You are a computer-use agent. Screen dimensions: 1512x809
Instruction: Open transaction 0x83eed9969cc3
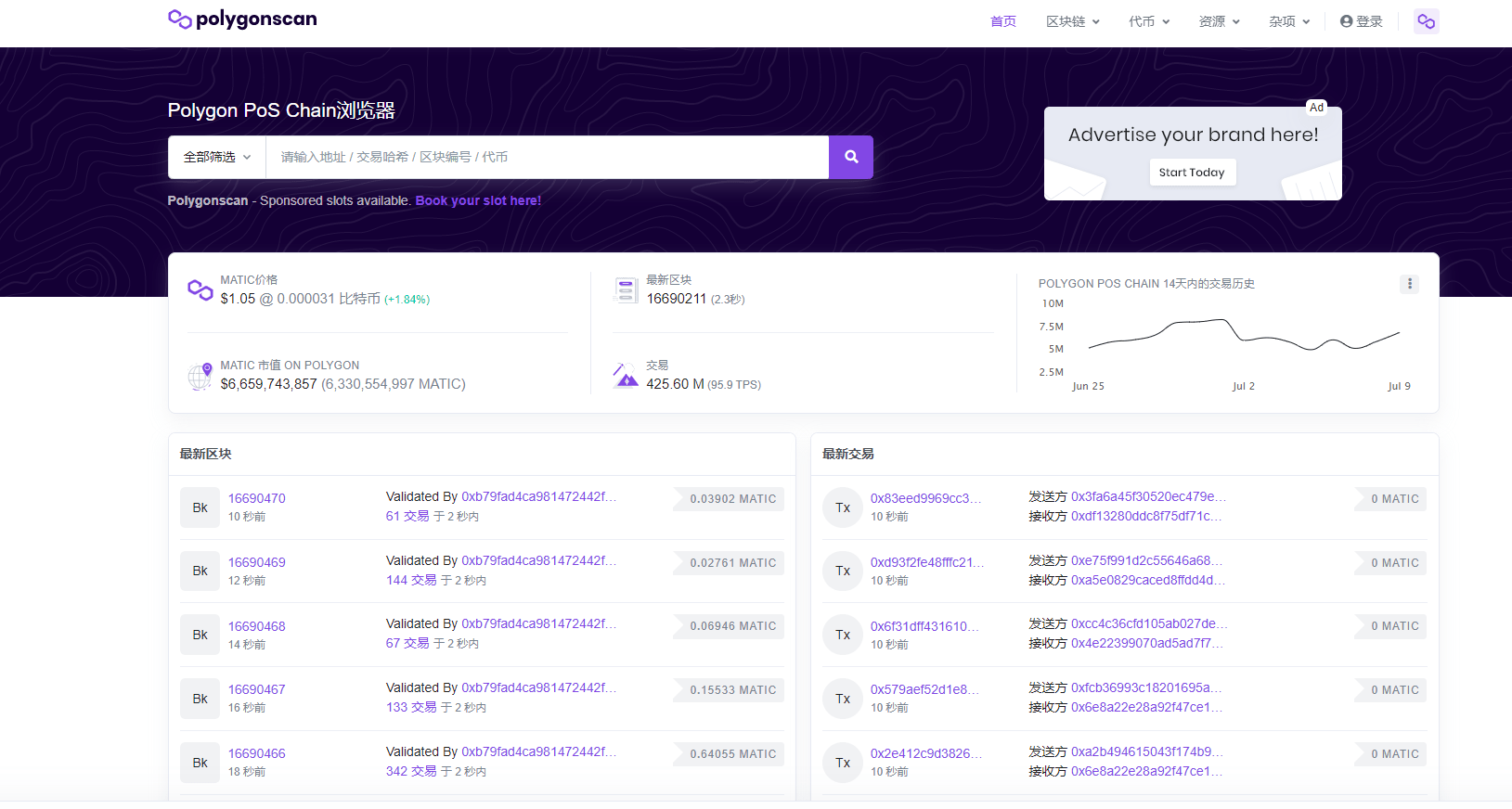click(925, 498)
